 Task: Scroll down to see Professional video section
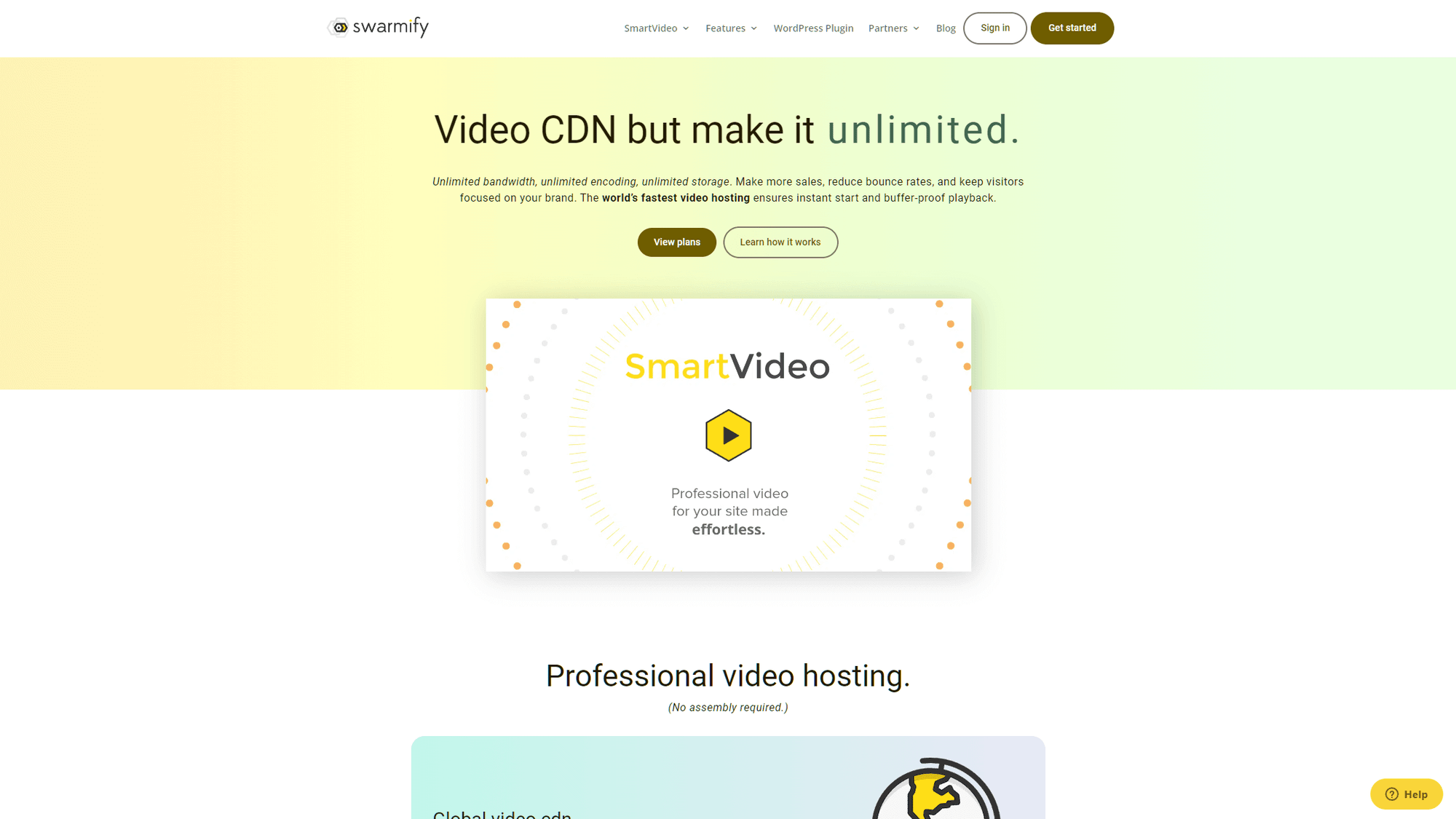(728, 675)
